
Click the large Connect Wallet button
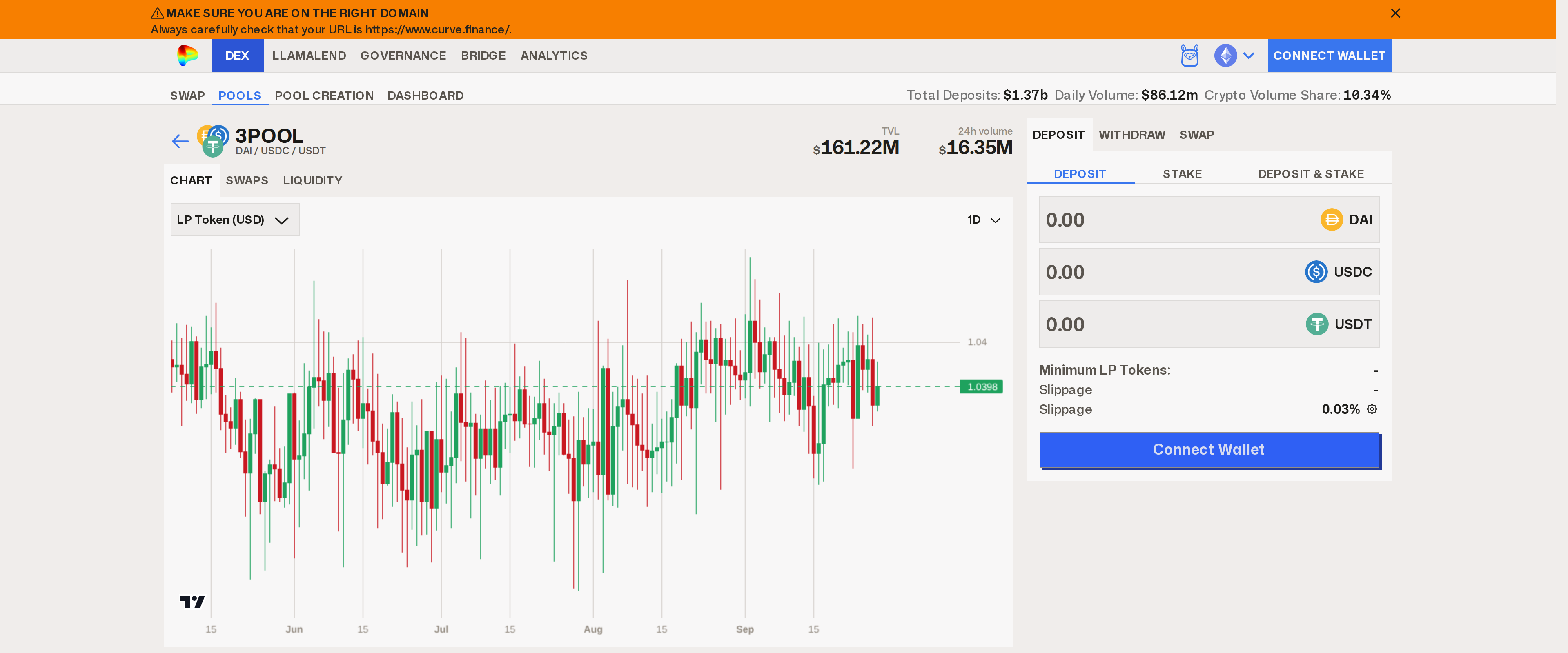pos(1209,450)
